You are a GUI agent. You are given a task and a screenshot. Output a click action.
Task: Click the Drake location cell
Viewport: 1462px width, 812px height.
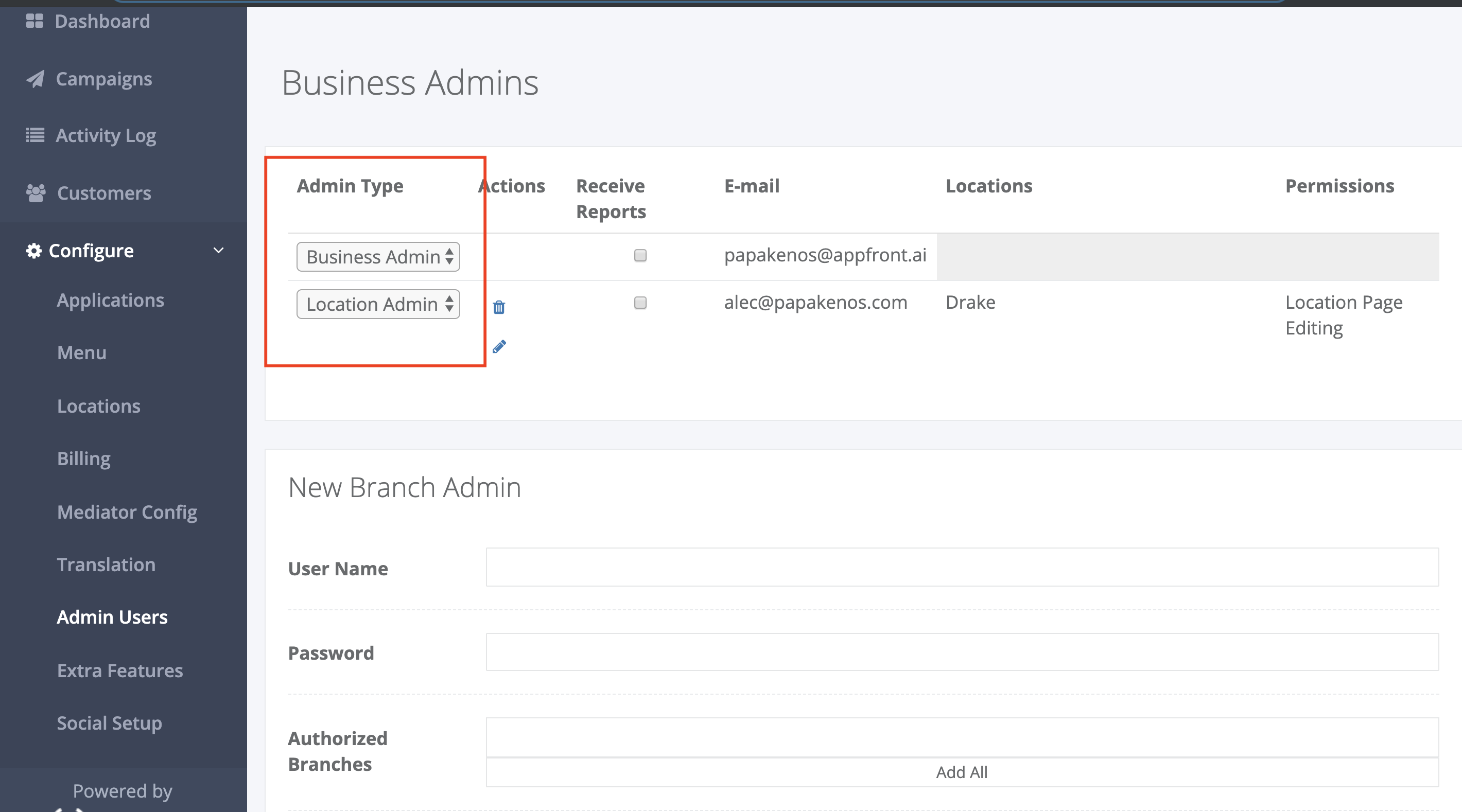point(970,303)
